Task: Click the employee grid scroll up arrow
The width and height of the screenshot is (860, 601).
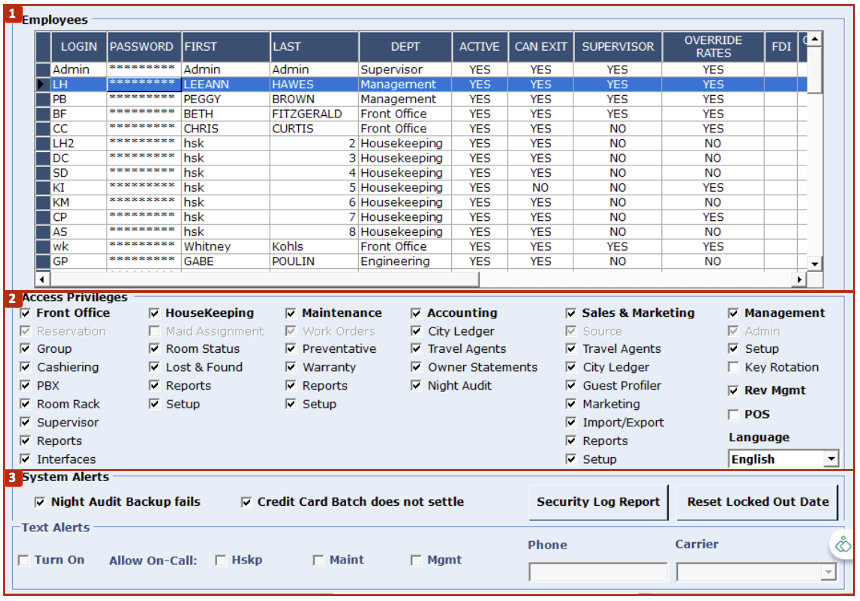Action: tap(815, 39)
